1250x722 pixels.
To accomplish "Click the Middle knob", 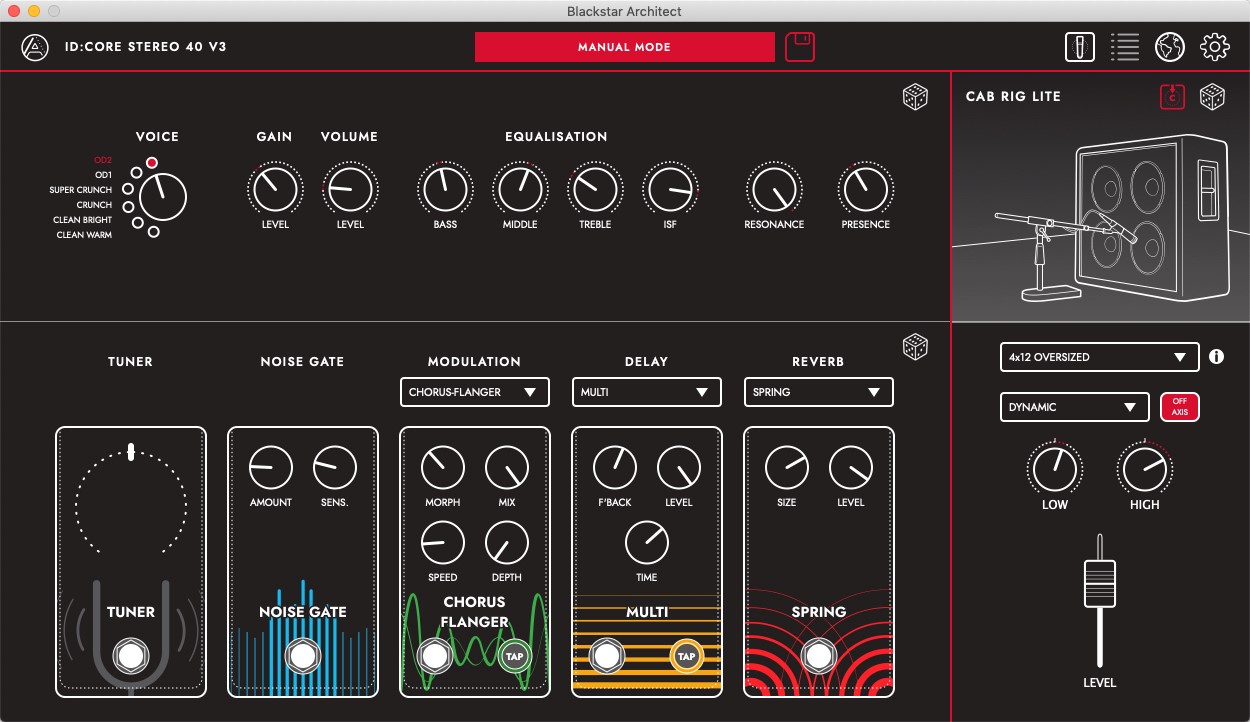I will pyautogui.click(x=520, y=188).
